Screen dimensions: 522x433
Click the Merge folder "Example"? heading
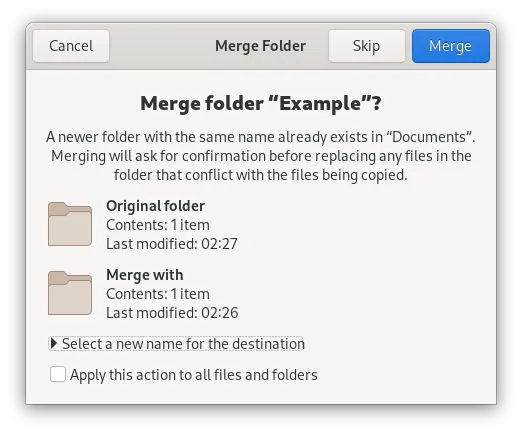261,103
